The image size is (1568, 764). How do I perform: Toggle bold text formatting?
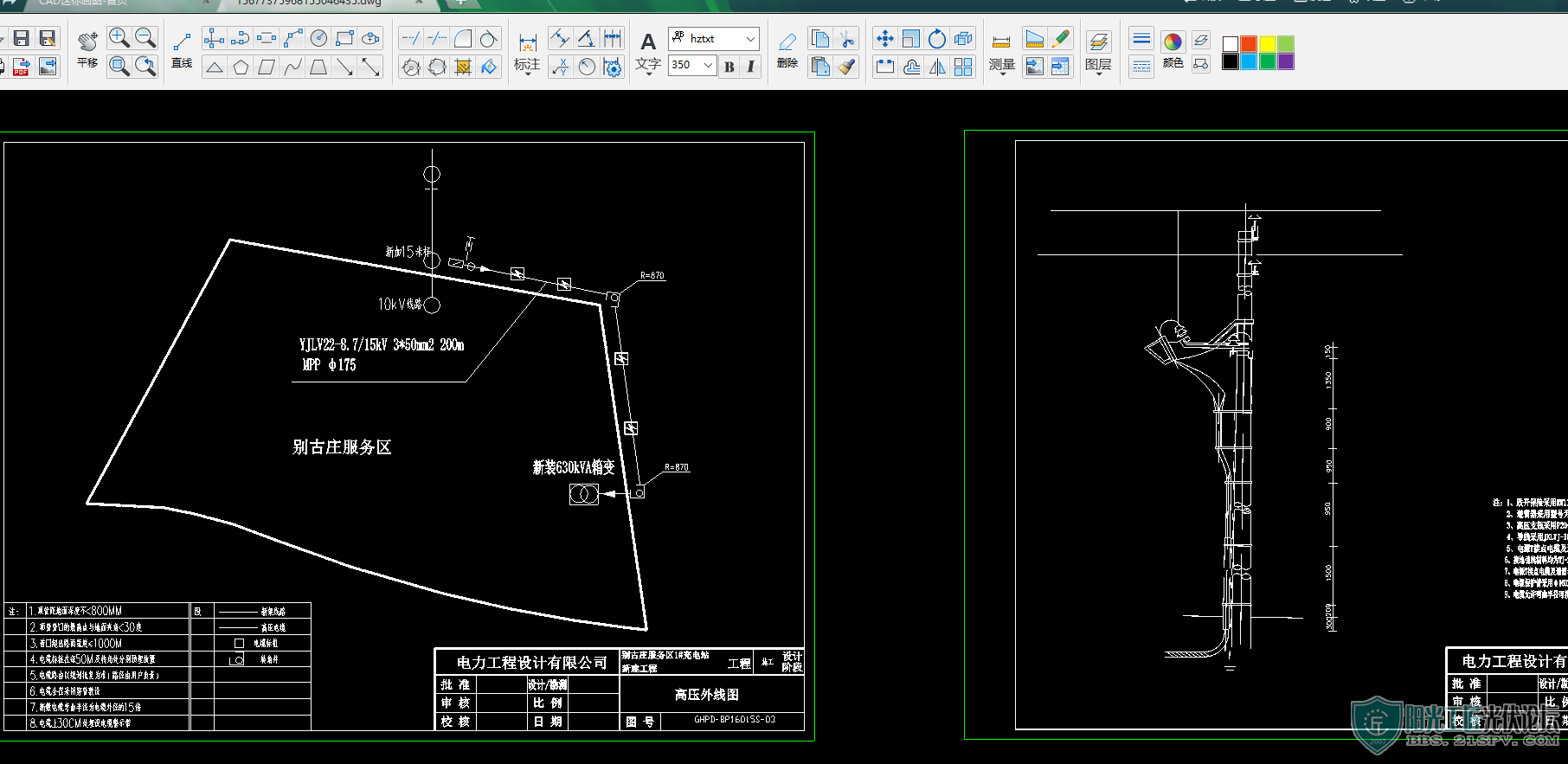[729, 66]
